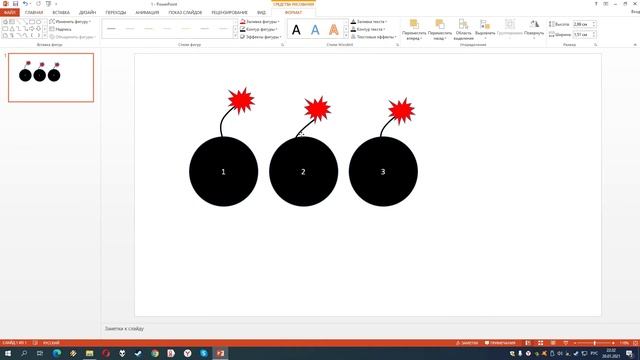
Task: Apply the black WordArt style A
Action: [296, 29]
